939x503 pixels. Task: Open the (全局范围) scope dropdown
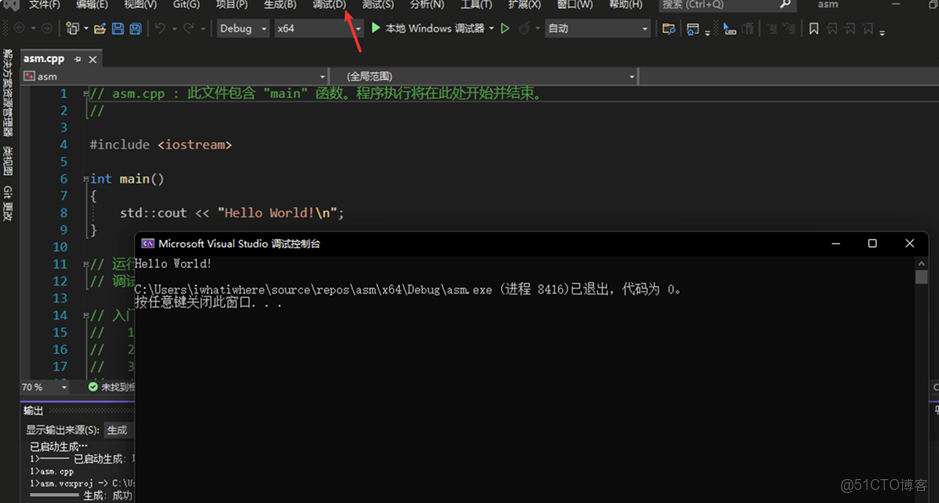[x=484, y=77]
